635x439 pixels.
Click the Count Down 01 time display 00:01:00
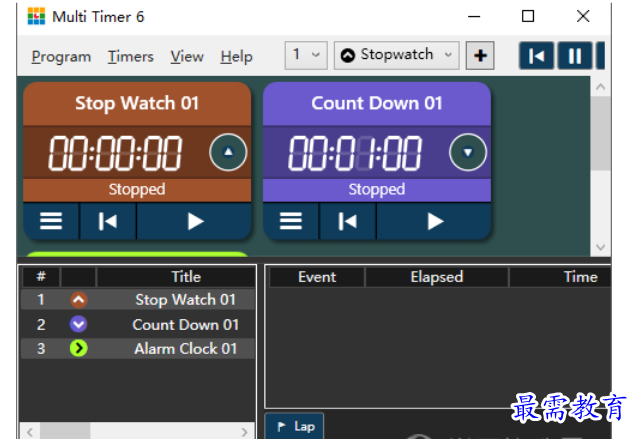click(355, 153)
